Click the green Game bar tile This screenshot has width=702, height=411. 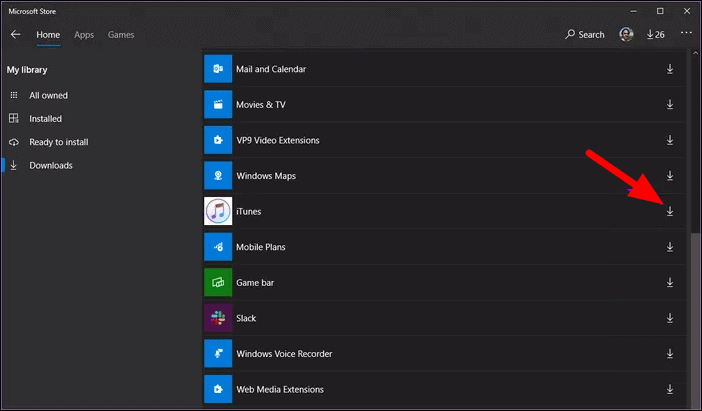click(x=218, y=283)
